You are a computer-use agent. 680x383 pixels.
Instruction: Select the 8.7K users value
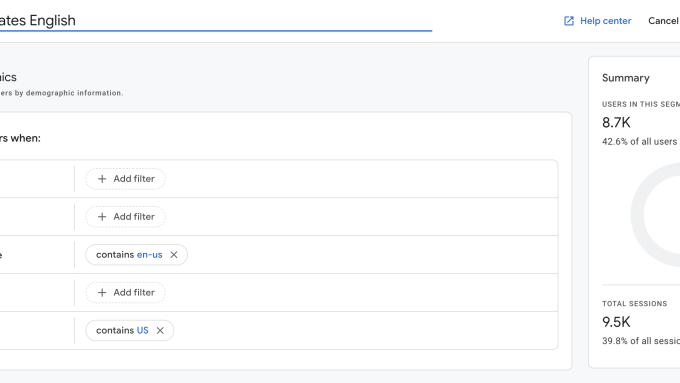click(616, 123)
